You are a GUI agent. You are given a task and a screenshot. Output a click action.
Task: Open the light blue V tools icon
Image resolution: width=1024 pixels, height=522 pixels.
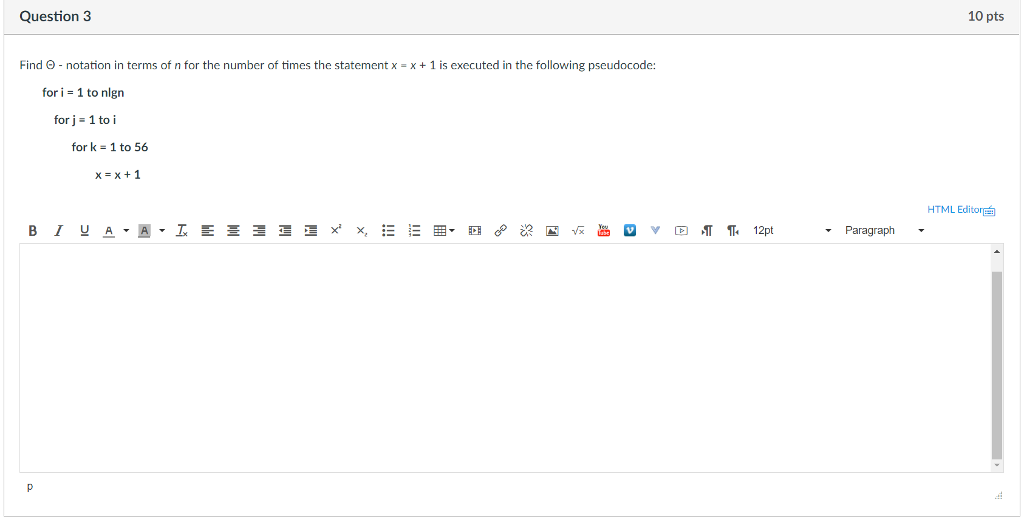click(x=656, y=231)
